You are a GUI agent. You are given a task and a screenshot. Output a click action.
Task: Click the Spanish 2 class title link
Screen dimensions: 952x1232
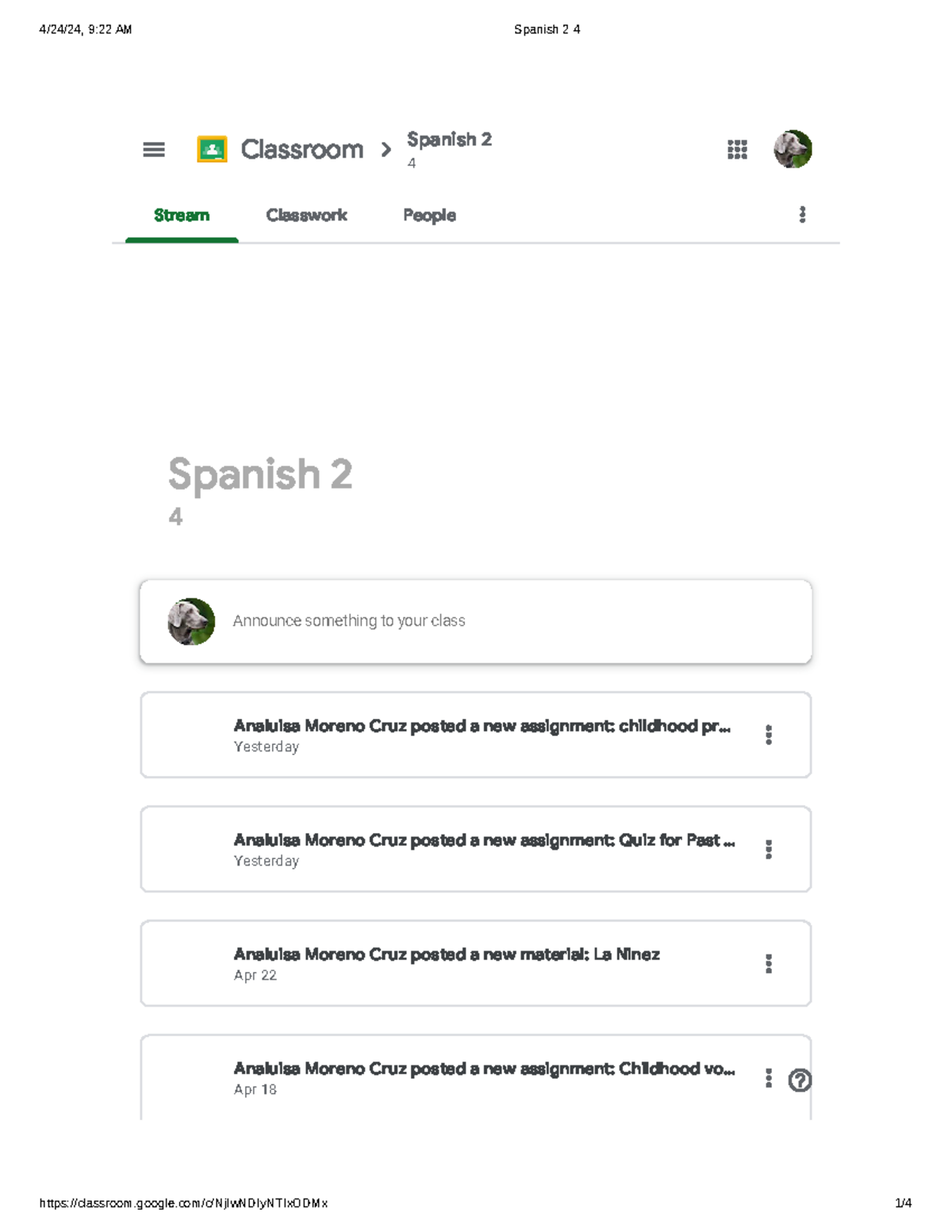click(449, 140)
